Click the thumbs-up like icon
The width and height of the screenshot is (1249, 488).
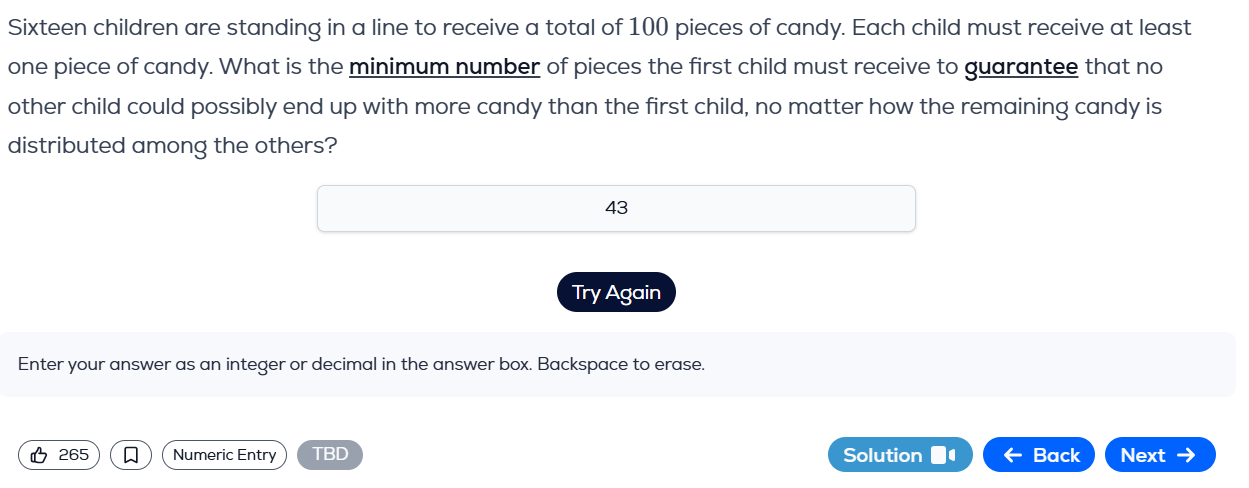(39, 455)
